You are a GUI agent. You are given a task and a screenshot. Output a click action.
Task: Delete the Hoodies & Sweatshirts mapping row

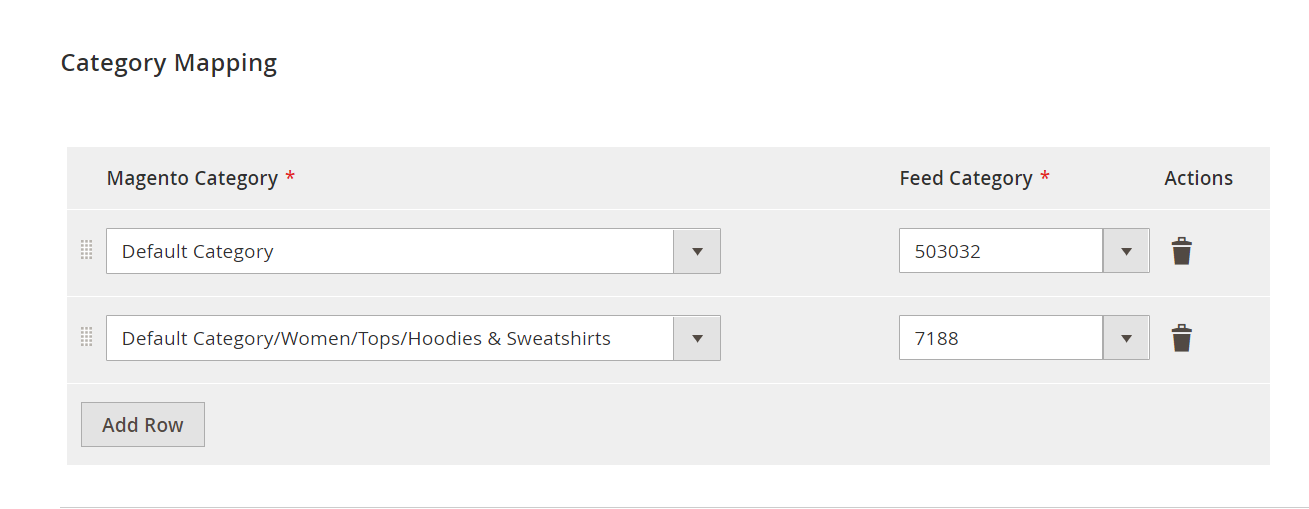coord(1182,338)
